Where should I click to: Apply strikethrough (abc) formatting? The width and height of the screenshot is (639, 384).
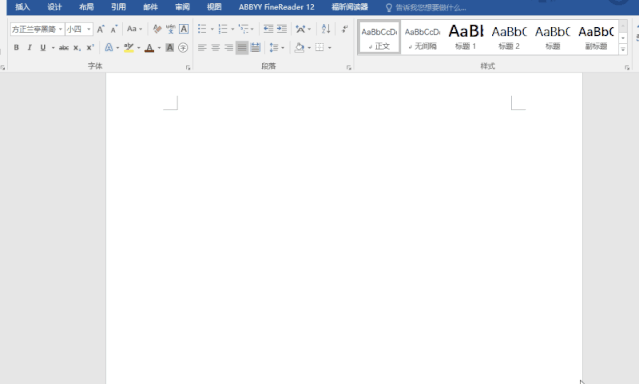click(x=64, y=48)
